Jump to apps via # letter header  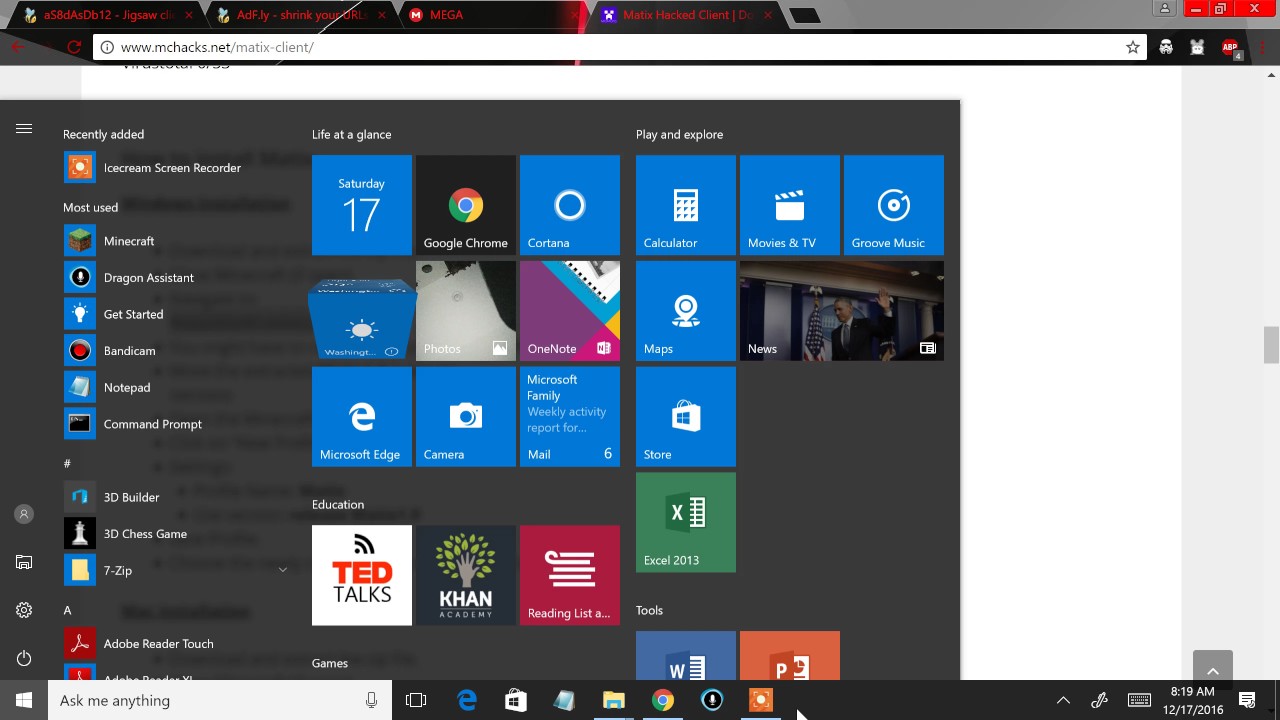tap(67, 463)
